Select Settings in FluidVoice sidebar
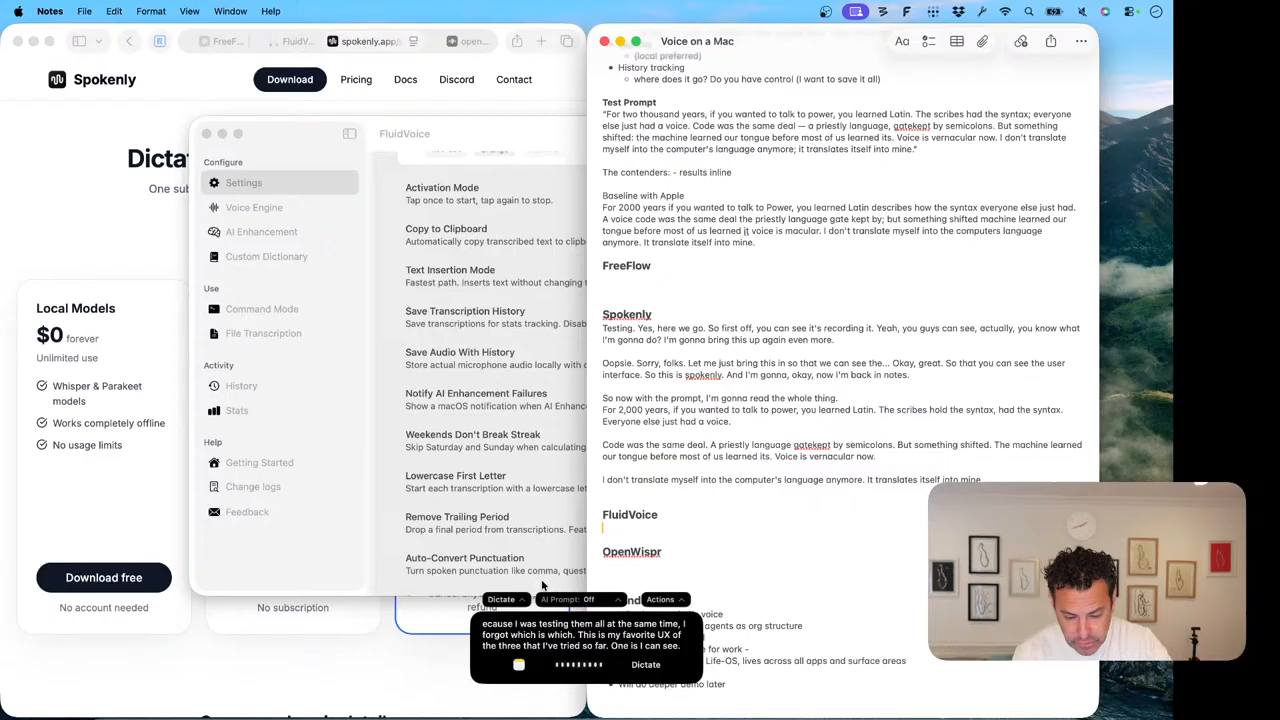 pyautogui.click(x=280, y=183)
